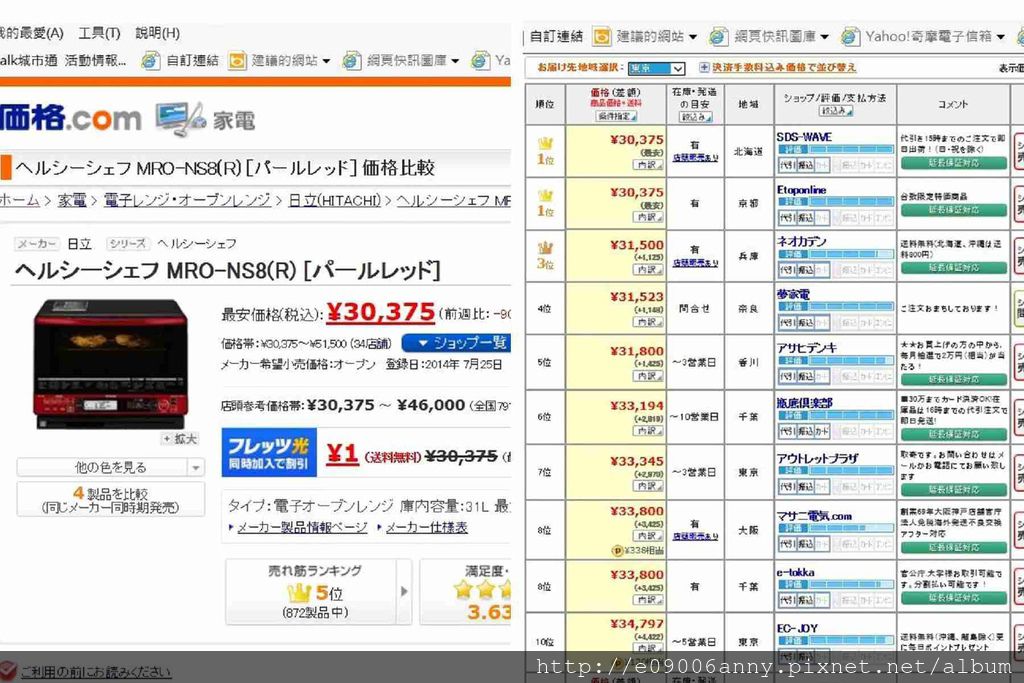Open メーカー仕様表 link
Image resolution: width=1024 pixels, height=683 pixels.
point(426,527)
